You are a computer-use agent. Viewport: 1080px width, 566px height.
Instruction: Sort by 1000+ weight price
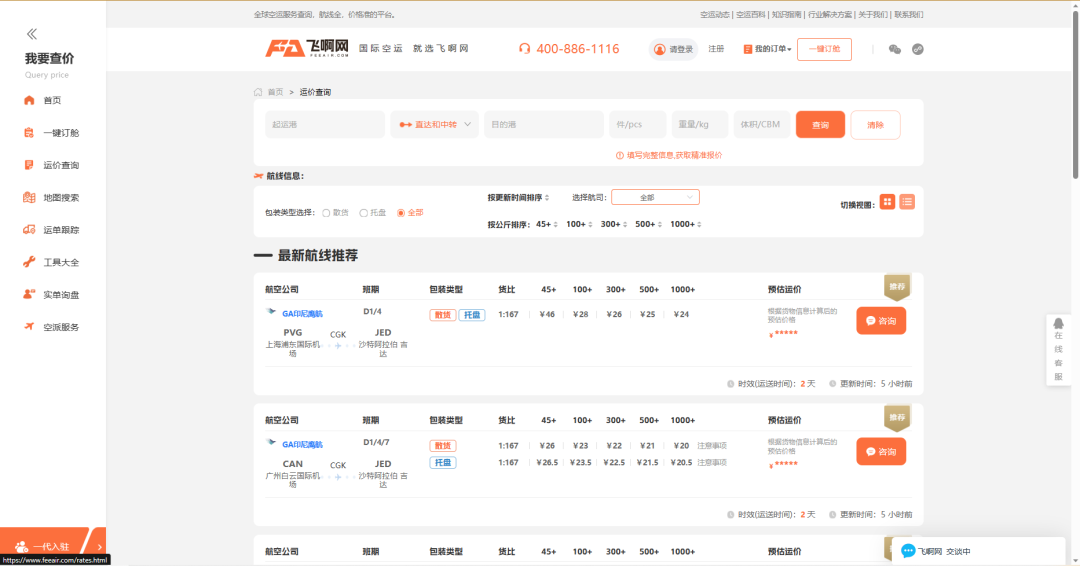(685, 224)
